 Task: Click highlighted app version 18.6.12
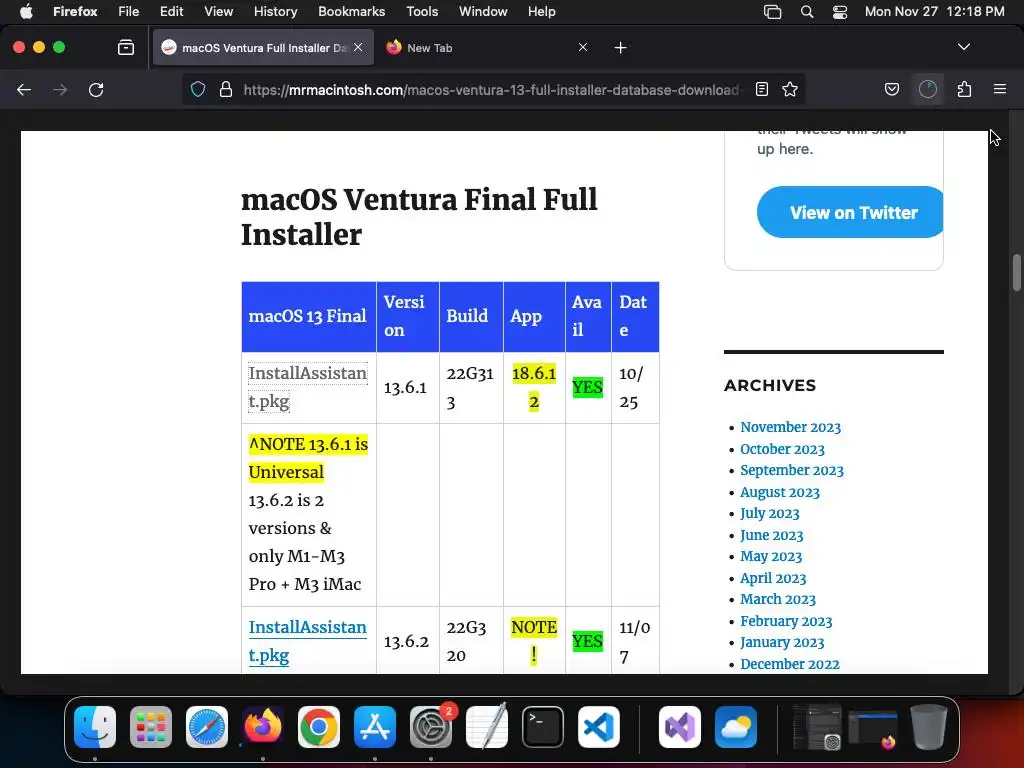(x=534, y=387)
